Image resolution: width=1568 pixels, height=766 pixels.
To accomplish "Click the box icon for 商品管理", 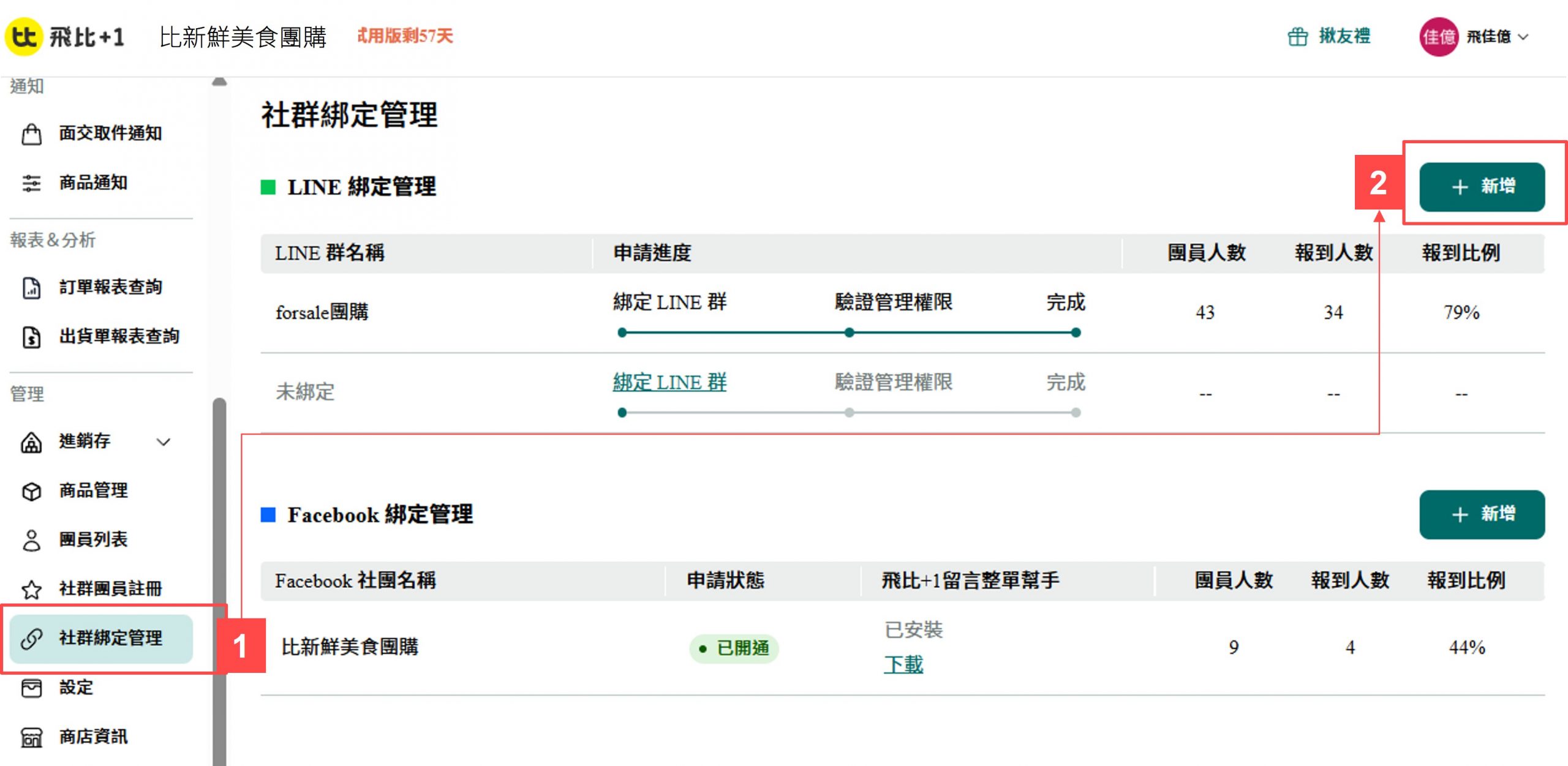I will click(x=32, y=491).
